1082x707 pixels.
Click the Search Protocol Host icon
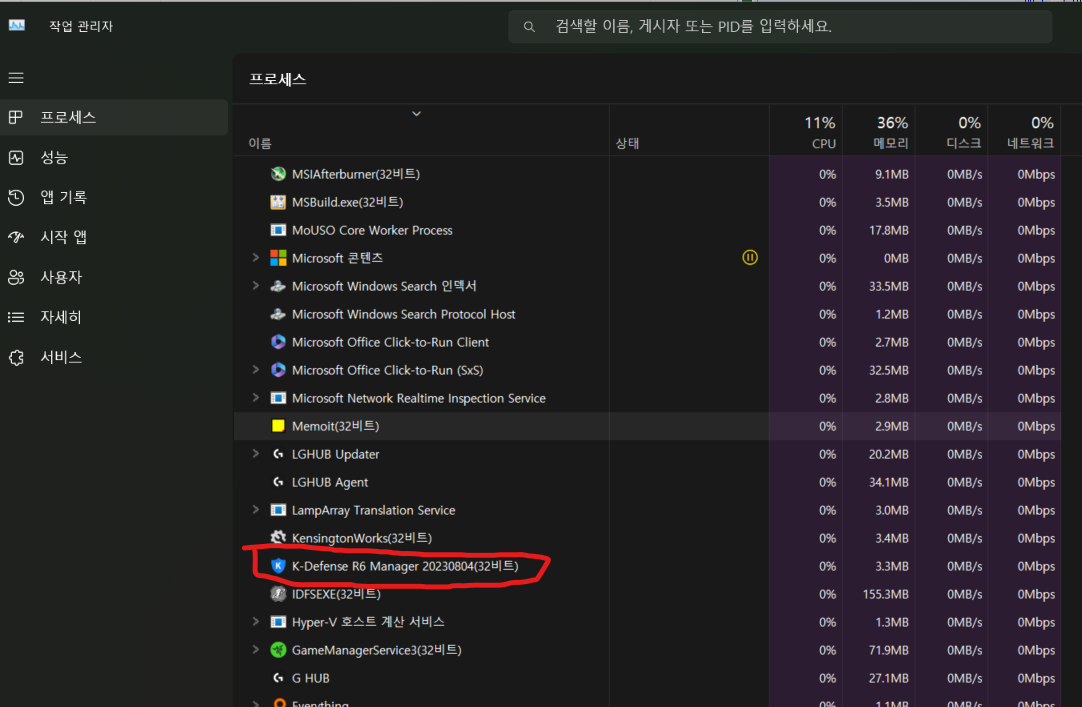(x=278, y=314)
